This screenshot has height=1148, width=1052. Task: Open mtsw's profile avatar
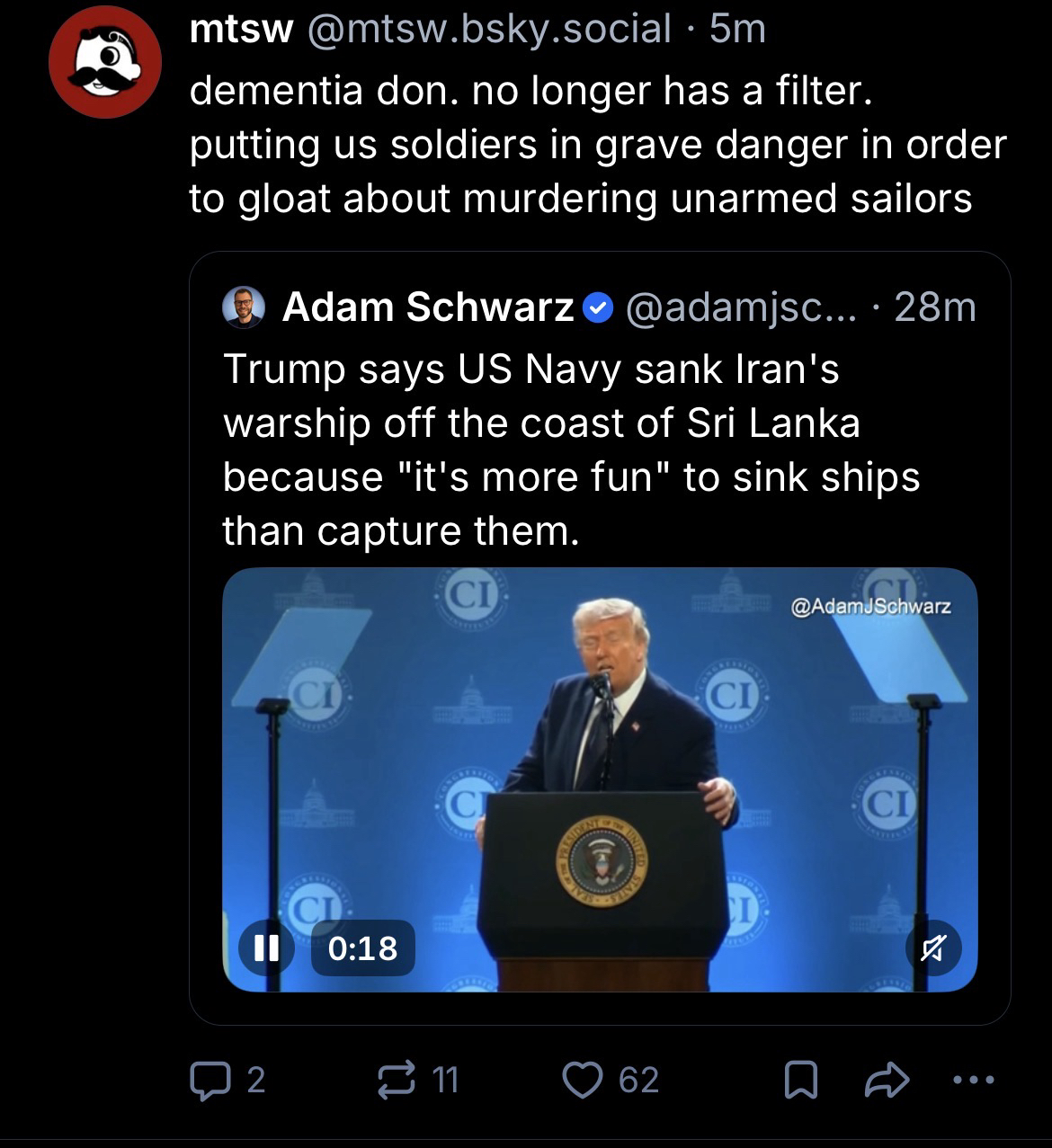pyautogui.click(x=104, y=61)
